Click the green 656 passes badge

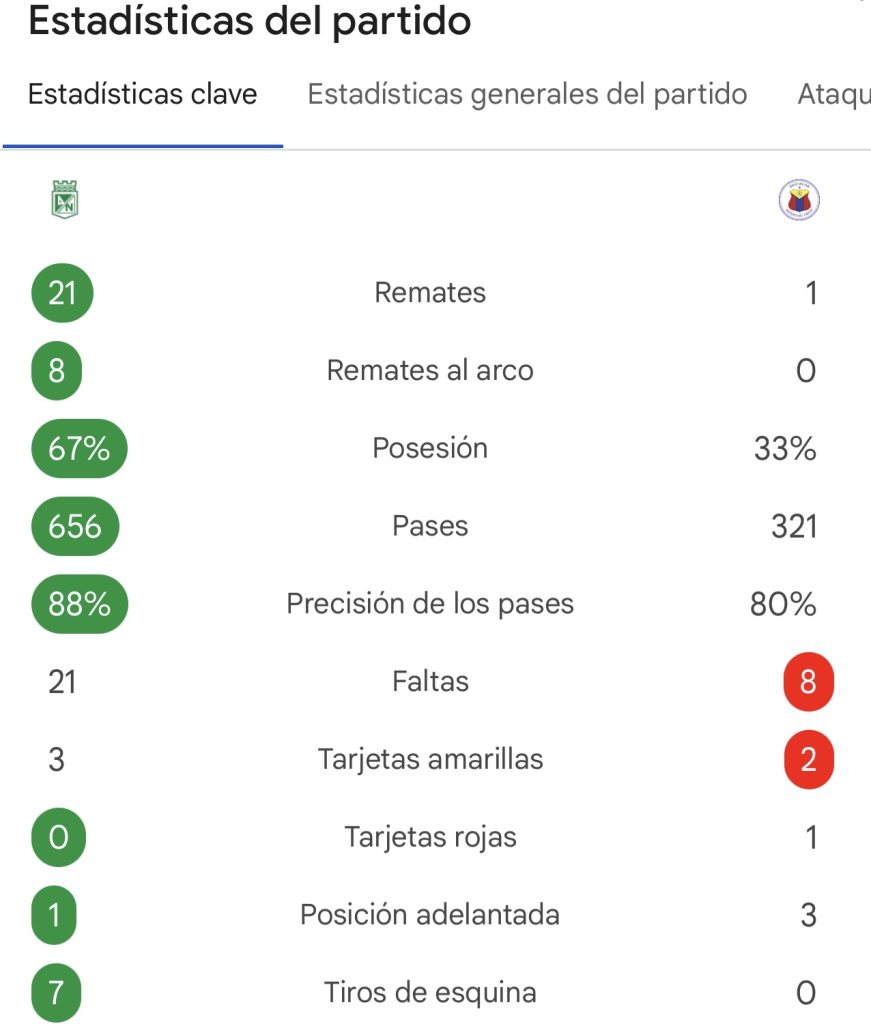(x=75, y=526)
